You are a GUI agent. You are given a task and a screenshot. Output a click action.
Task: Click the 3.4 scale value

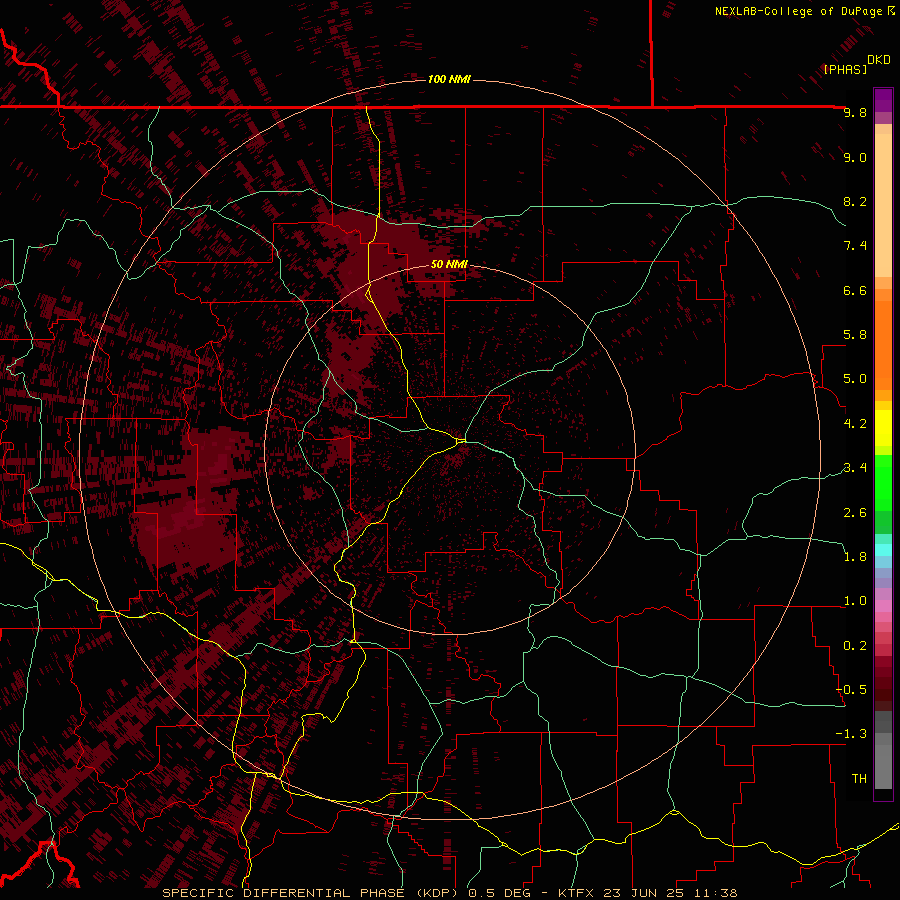point(855,468)
